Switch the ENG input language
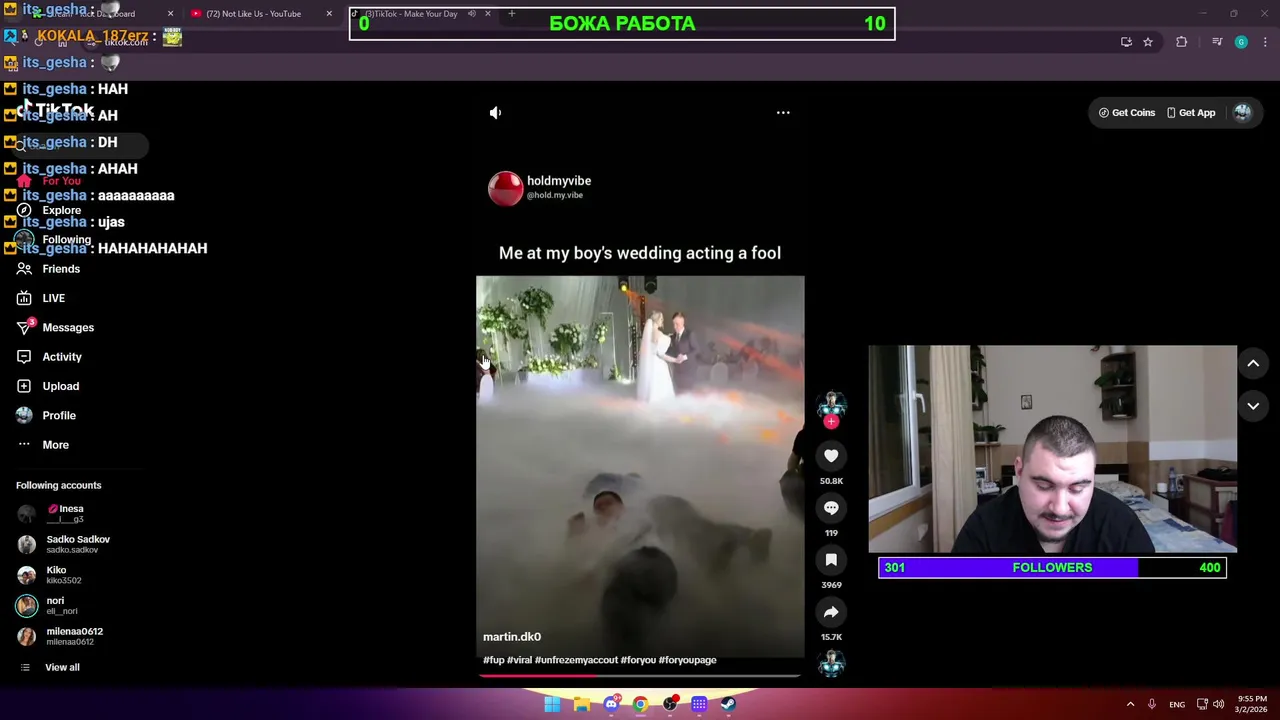 click(x=1177, y=704)
